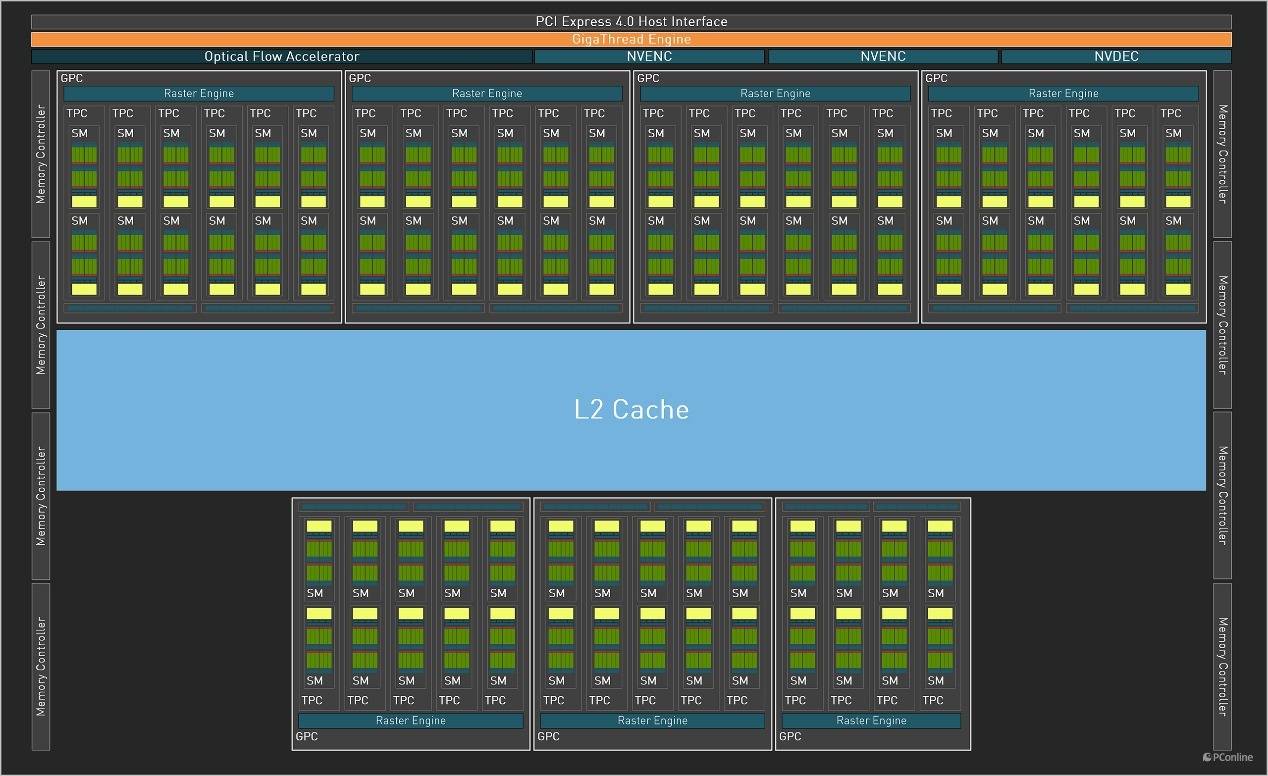The height and width of the screenshot is (776, 1268).
Task: Select the orange GigaThread Engine bar
Action: click(631, 39)
